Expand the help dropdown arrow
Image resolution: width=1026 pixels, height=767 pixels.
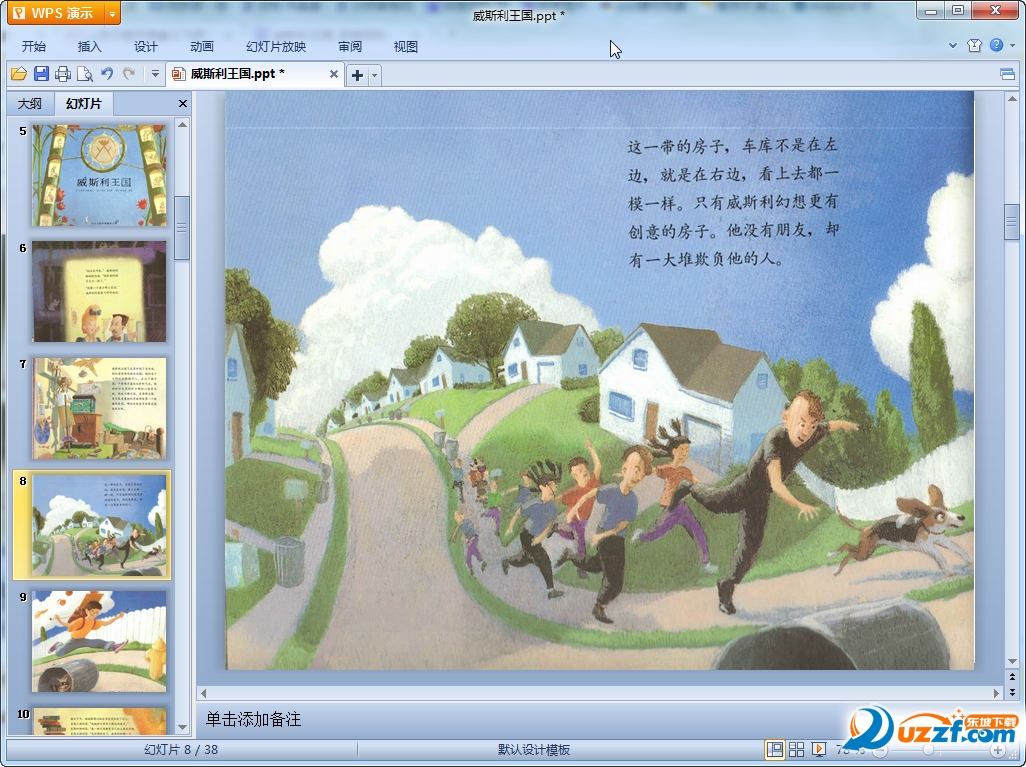tap(1012, 46)
